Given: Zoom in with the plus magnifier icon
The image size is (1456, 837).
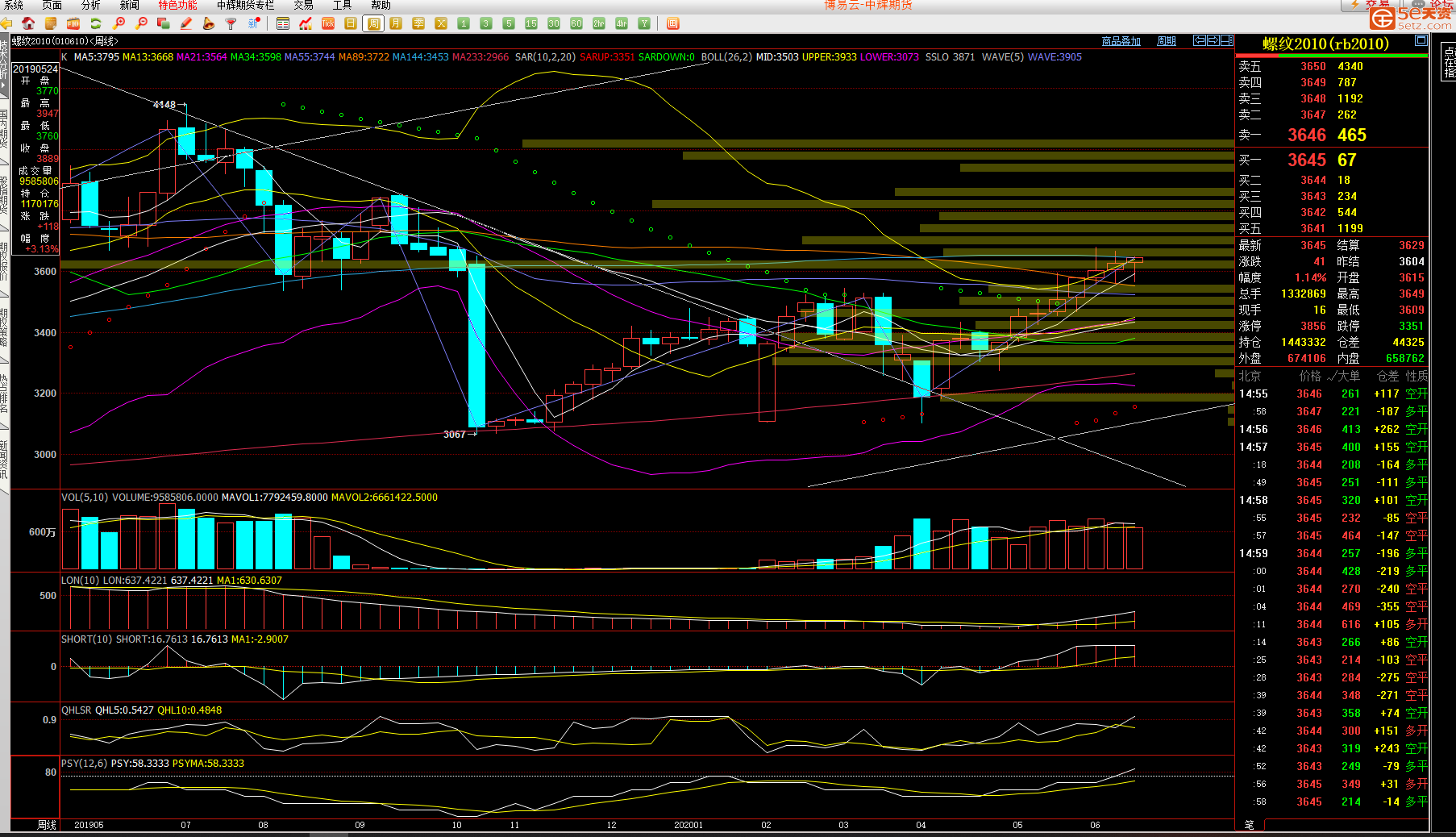Looking at the screenshot, I should (x=119, y=23).
